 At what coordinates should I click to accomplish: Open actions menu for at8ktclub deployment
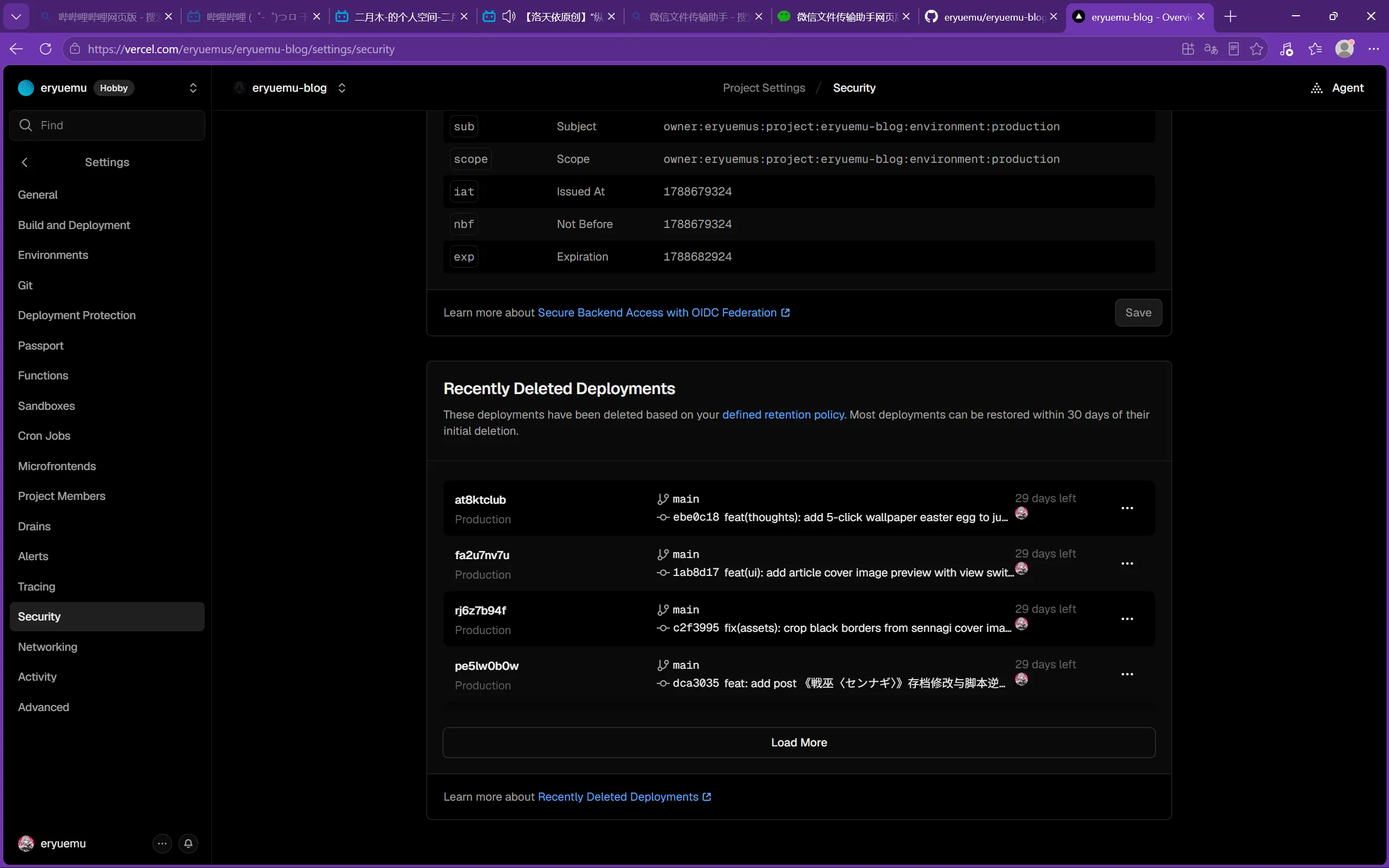click(x=1127, y=508)
